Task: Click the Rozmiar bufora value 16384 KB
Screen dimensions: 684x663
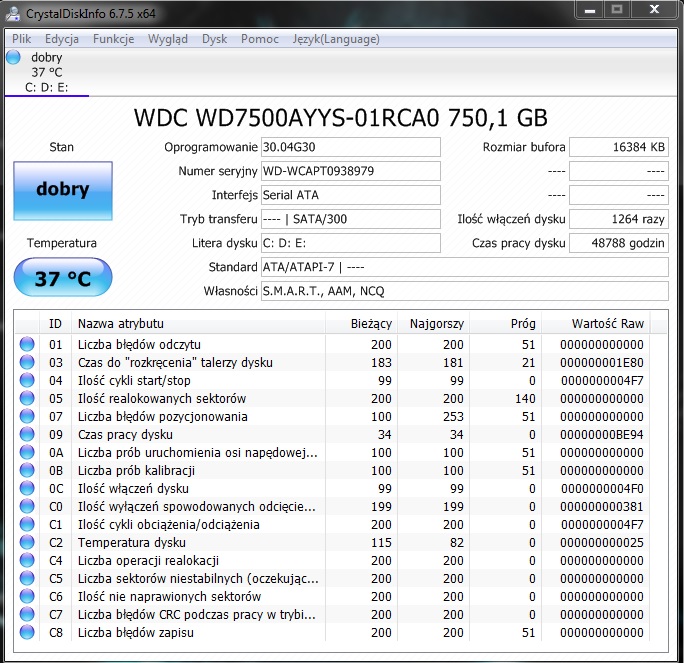Action: click(619, 147)
